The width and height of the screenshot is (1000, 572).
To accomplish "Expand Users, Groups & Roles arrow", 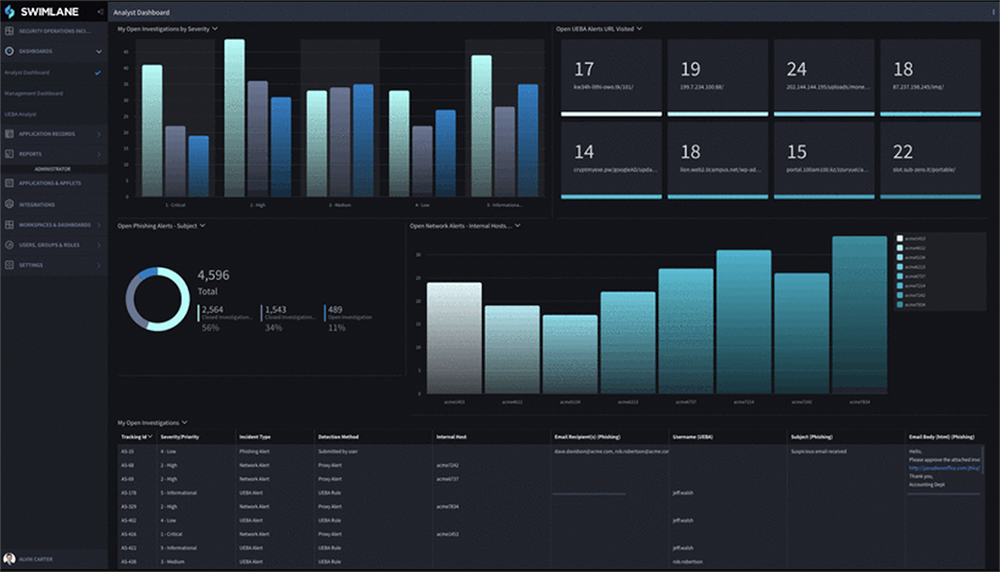I will (99, 245).
